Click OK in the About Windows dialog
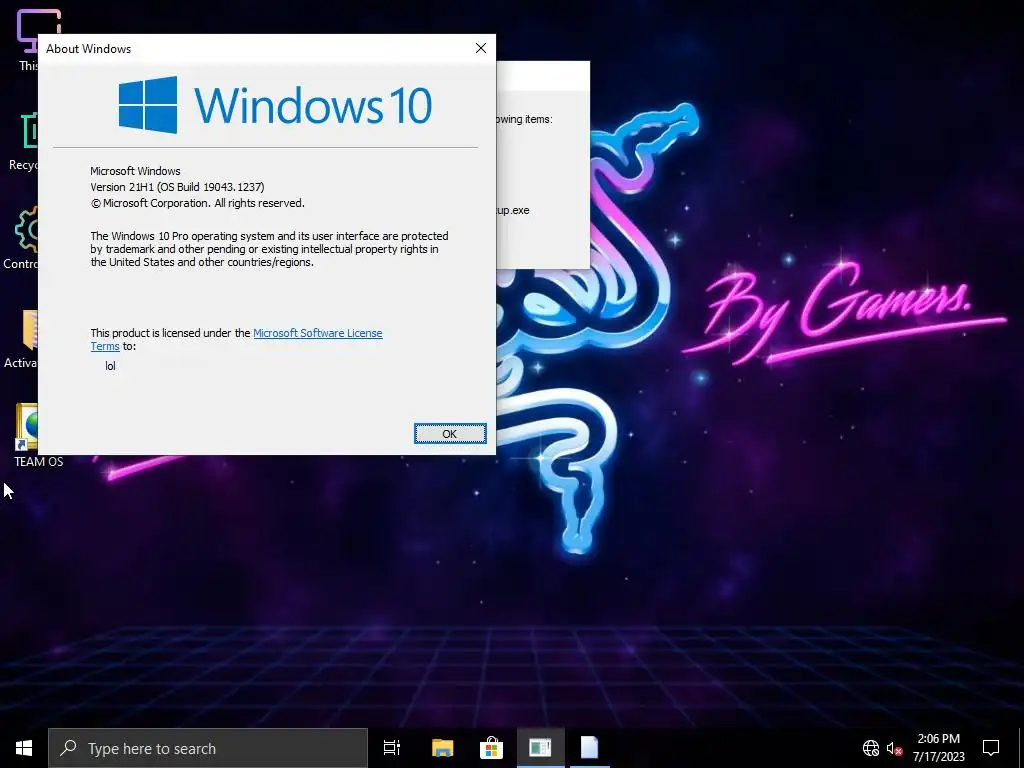Image resolution: width=1024 pixels, height=768 pixels. pos(450,434)
